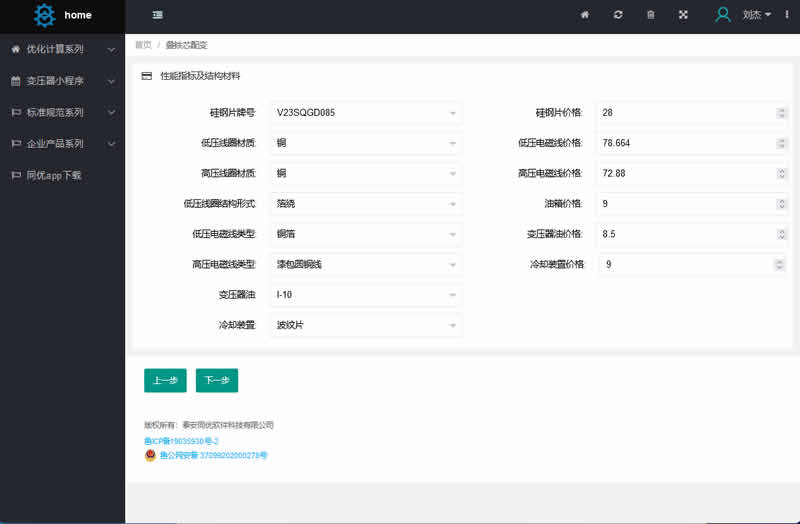Expand the 优化计算系列 menu
Screen dimensions: 800x524
coord(62,49)
